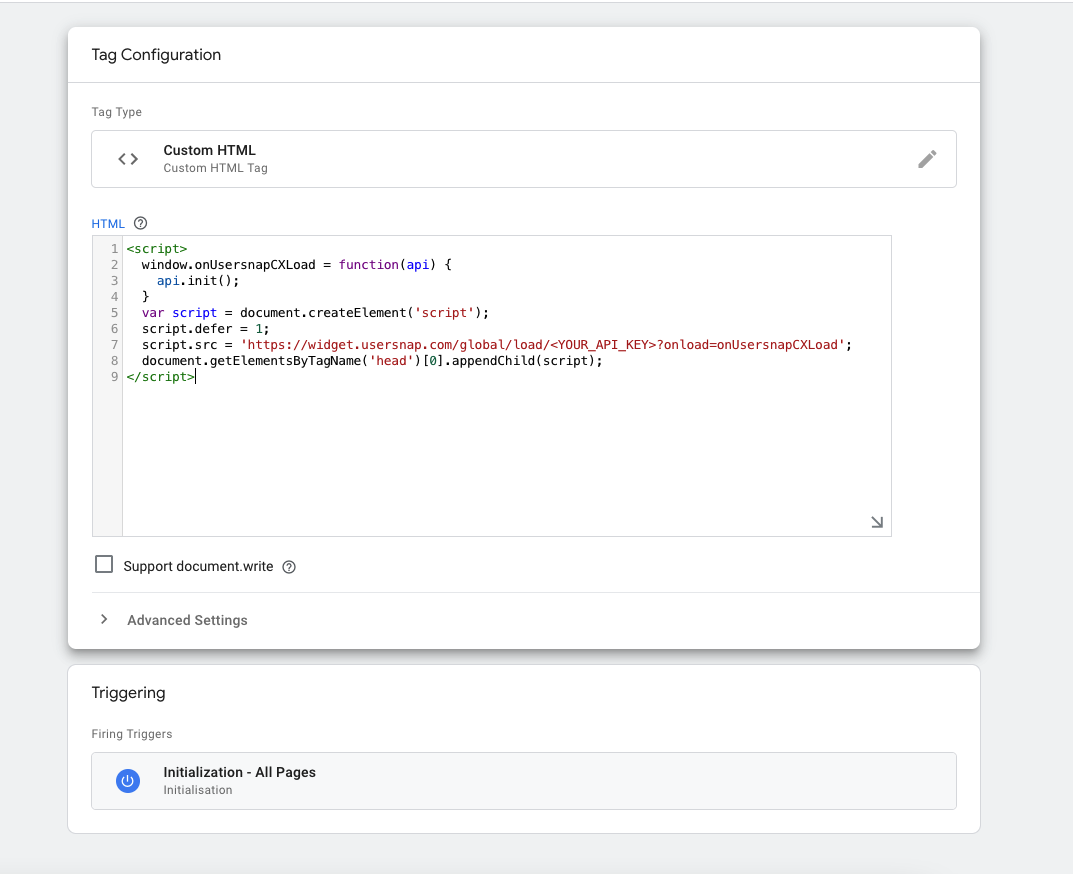Click the pencil edit icon for tag type

click(927, 159)
